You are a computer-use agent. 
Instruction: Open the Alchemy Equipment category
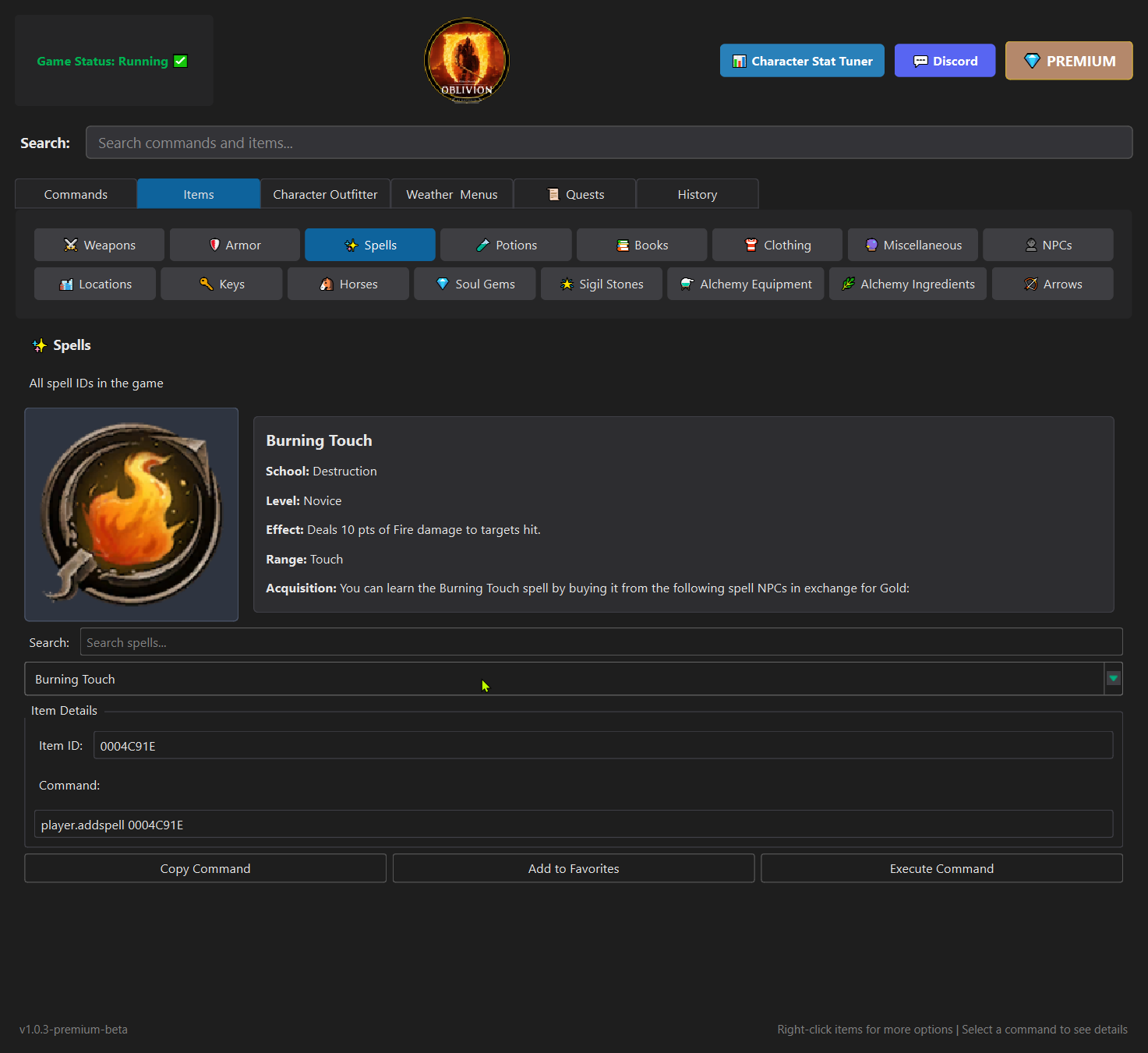pos(746,284)
